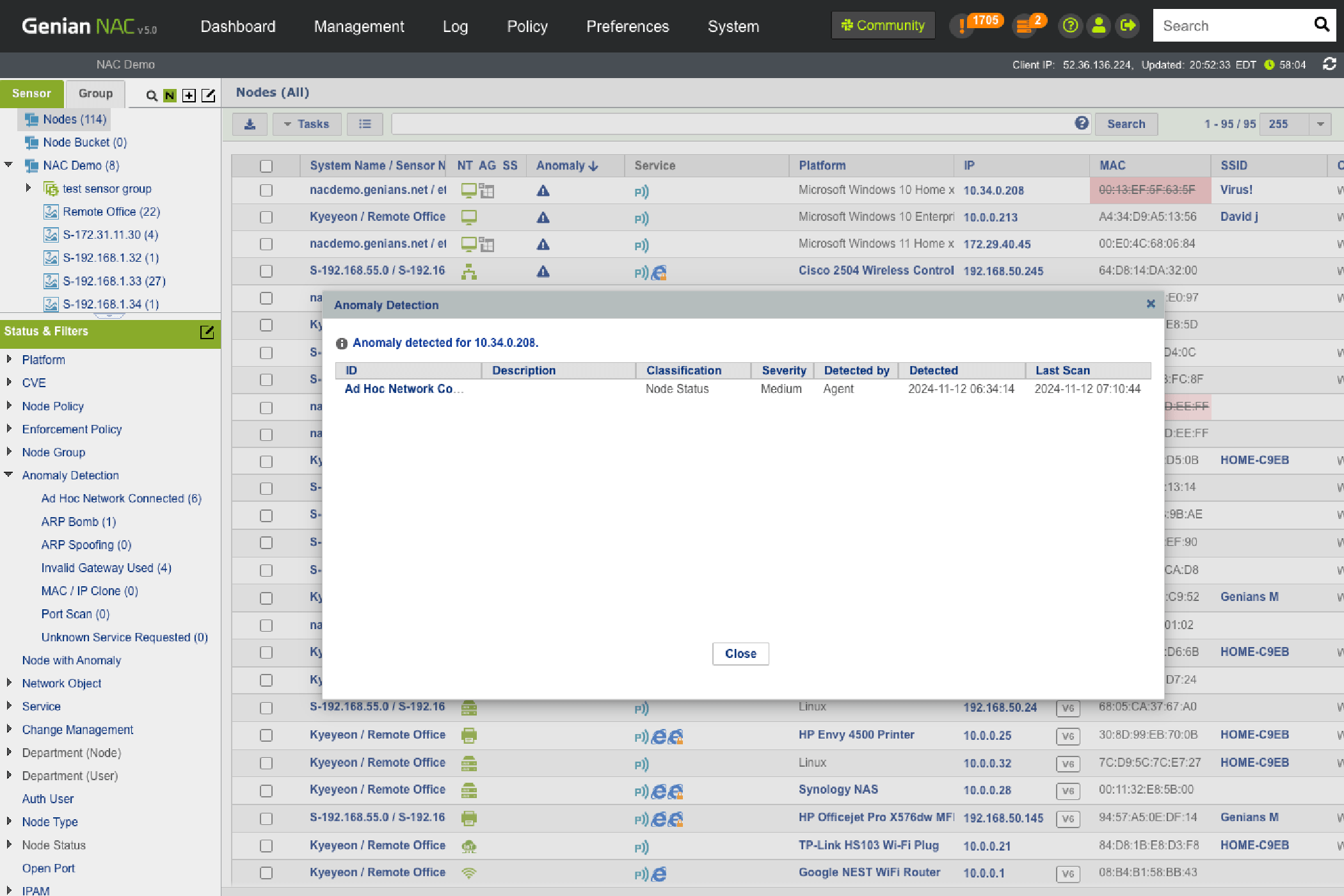Tick the checkbox for the HP Envy 4500 Printer row
1344x896 pixels.
pyautogui.click(x=266, y=735)
